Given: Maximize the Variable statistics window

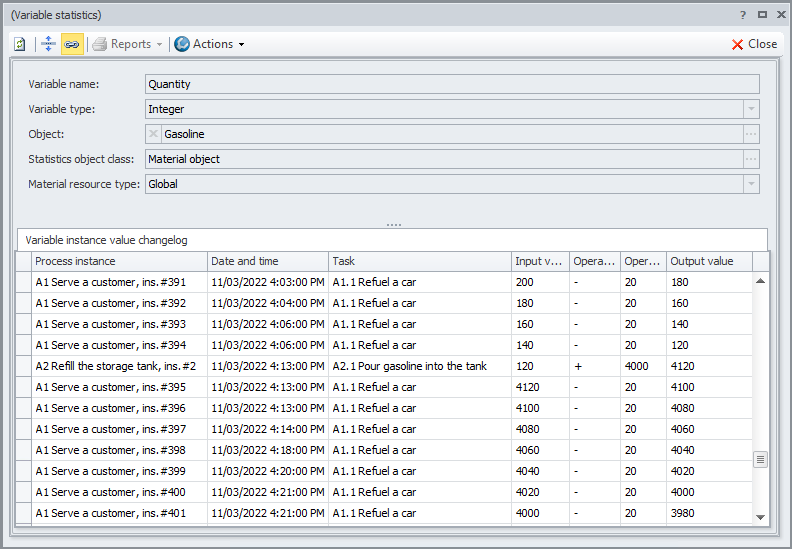Looking at the screenshot, I should [x=762, y=15].
